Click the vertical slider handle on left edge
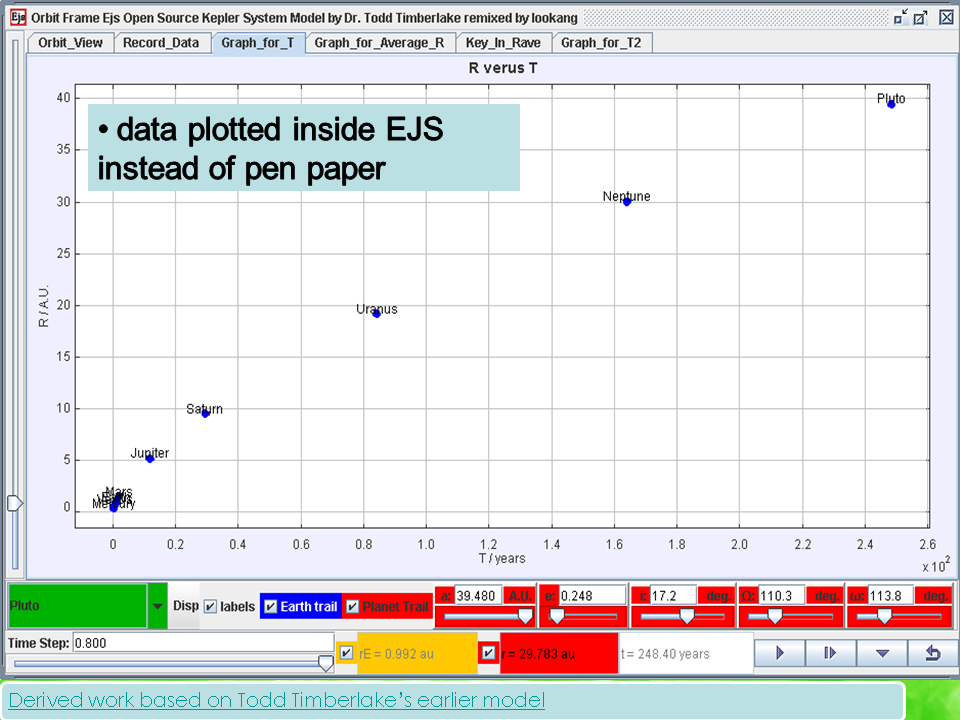The height and width of the screenshot is (720, 960). (x=15, y=503)
